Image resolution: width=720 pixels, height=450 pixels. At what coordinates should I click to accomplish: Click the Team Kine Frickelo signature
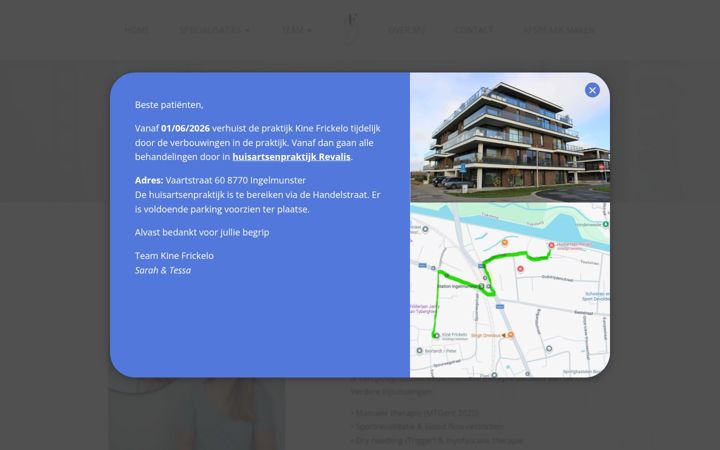tap(174, 255)
